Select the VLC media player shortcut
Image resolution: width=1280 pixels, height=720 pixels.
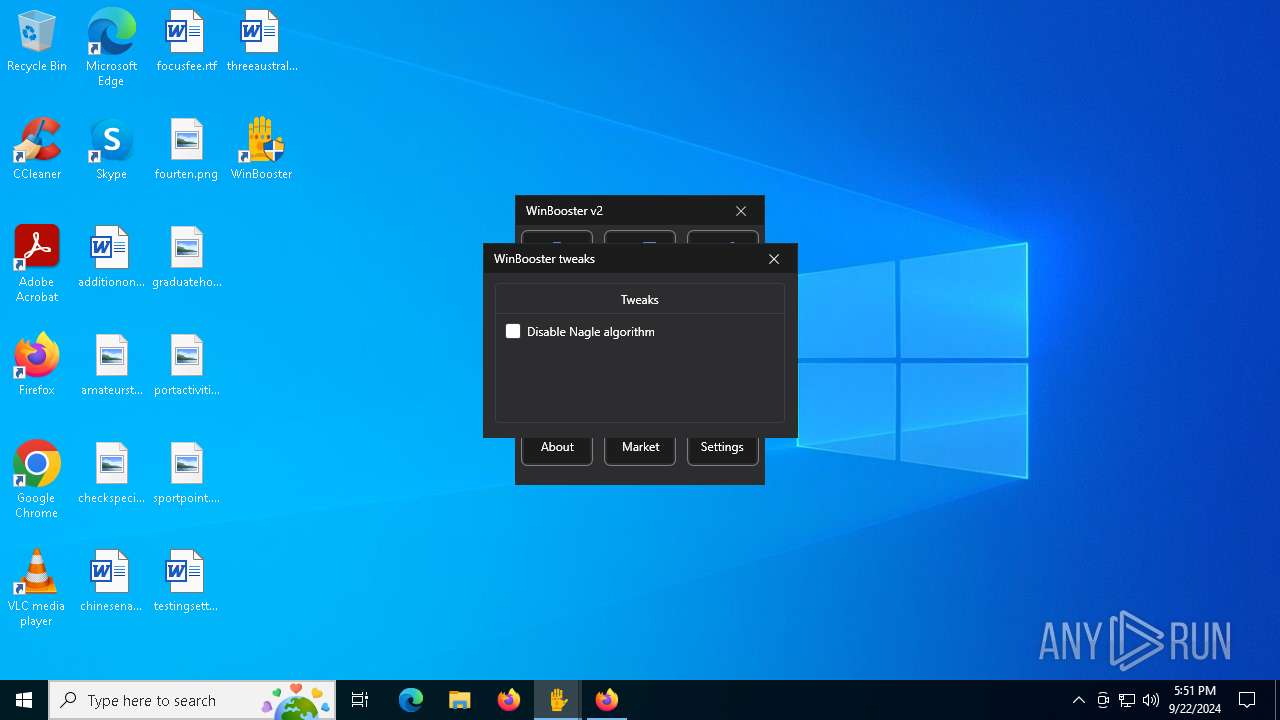tap(37, 588)
